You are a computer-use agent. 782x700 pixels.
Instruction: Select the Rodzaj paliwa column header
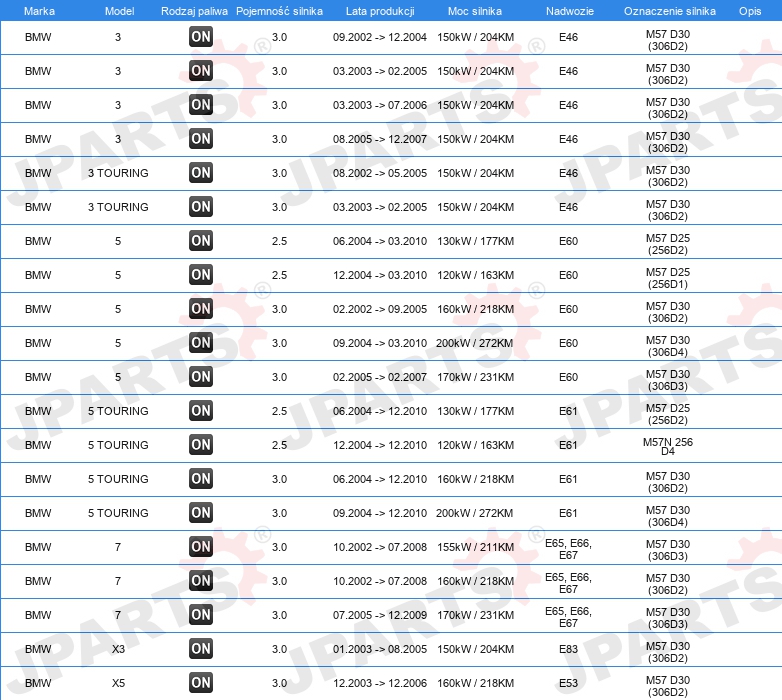[194, 11]
